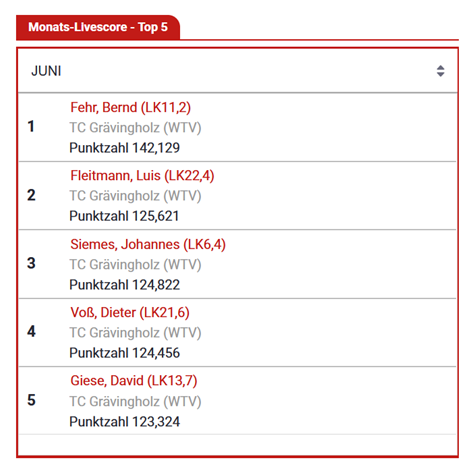
Task: Open player Fleitmann, Luis (LK22,4)
Action: [x=142, y=176]
